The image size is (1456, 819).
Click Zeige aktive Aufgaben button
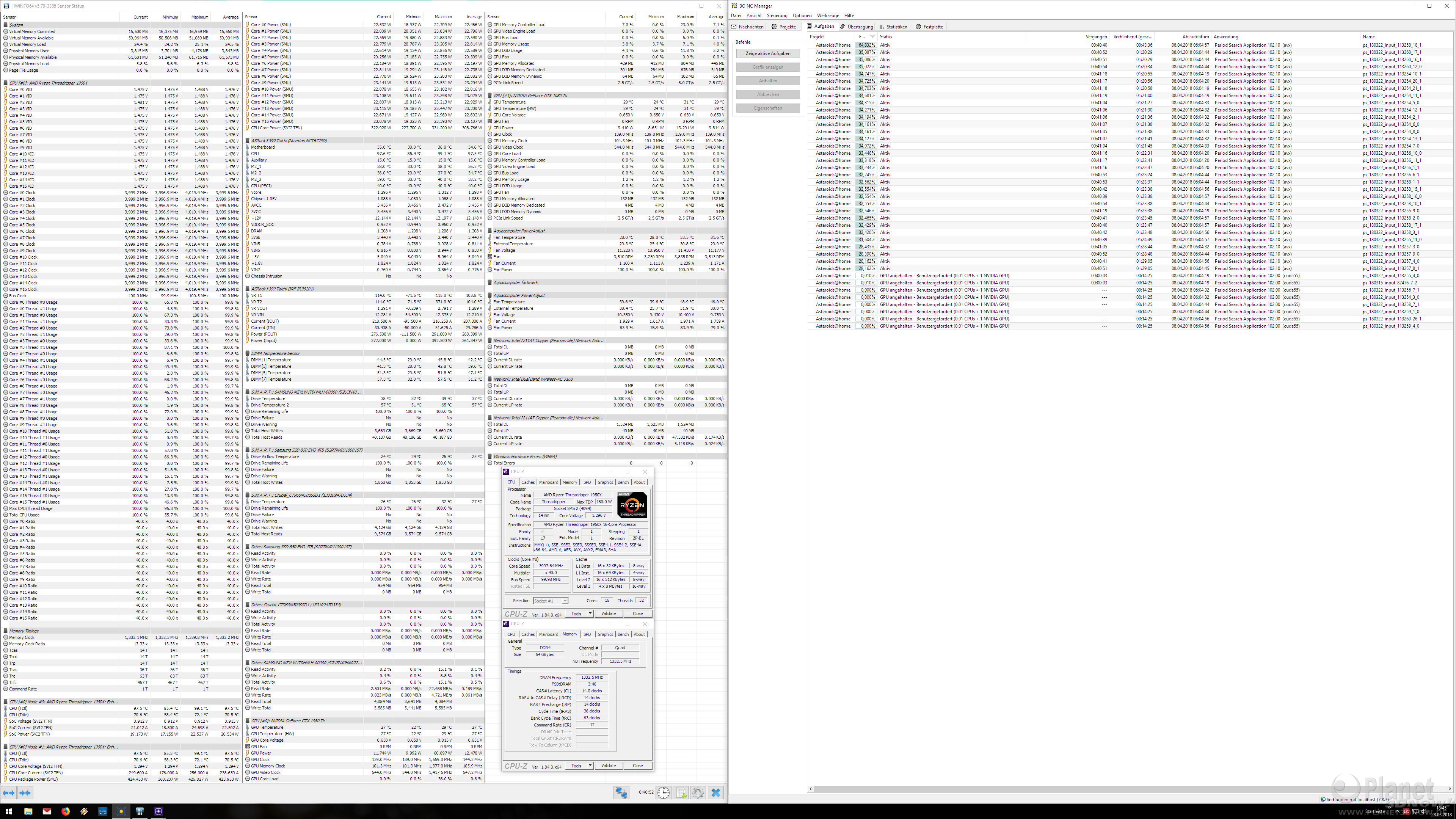coord(768,53)
